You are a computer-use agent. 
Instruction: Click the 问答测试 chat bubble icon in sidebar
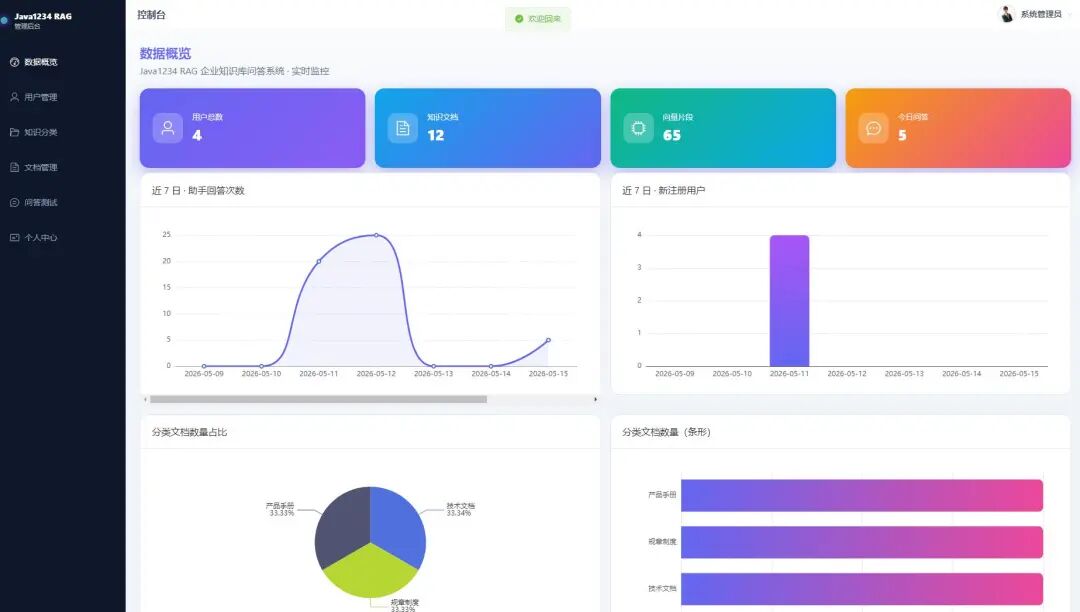tap(14, 202)
